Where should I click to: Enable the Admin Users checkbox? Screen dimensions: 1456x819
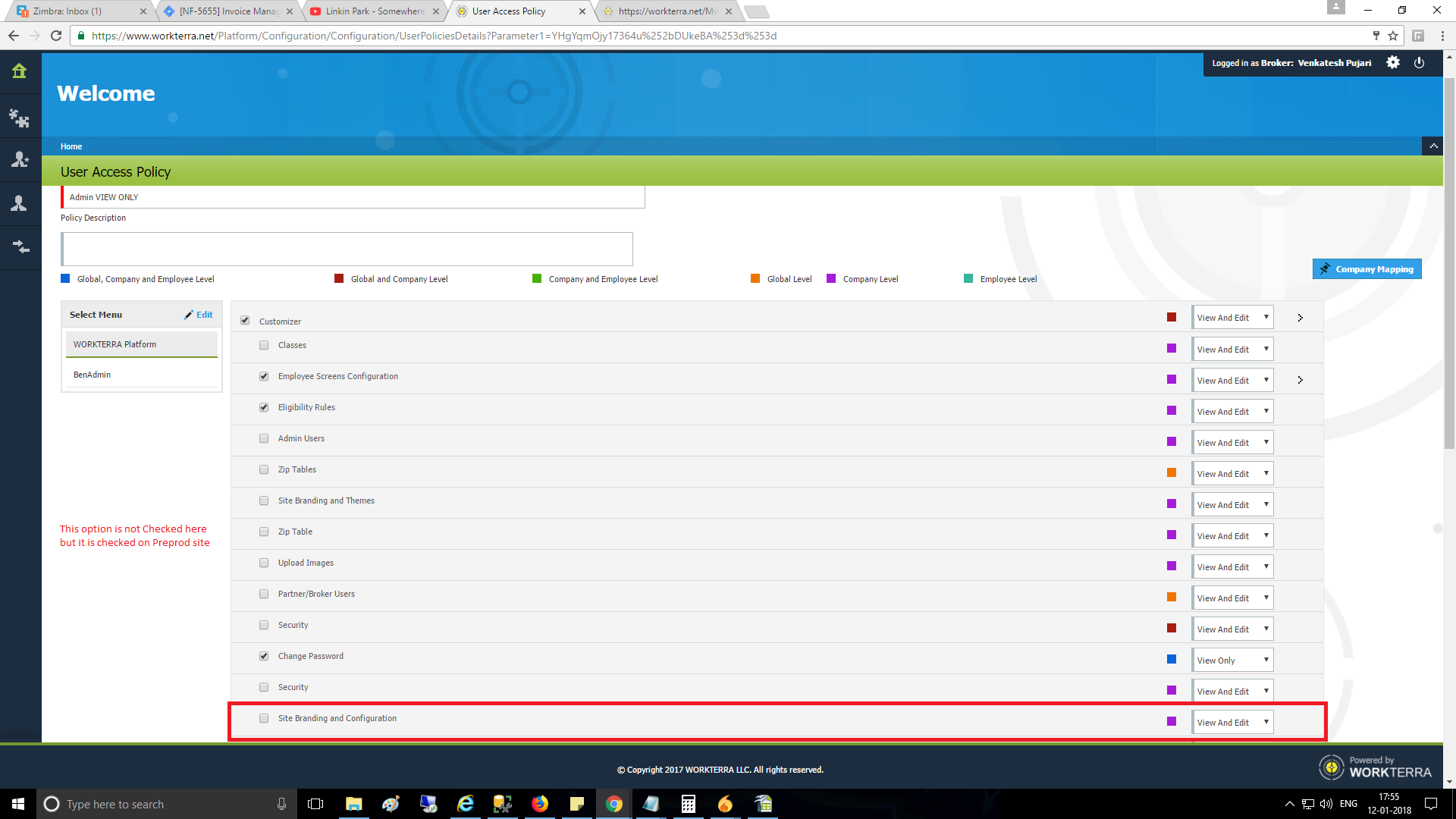264,438
